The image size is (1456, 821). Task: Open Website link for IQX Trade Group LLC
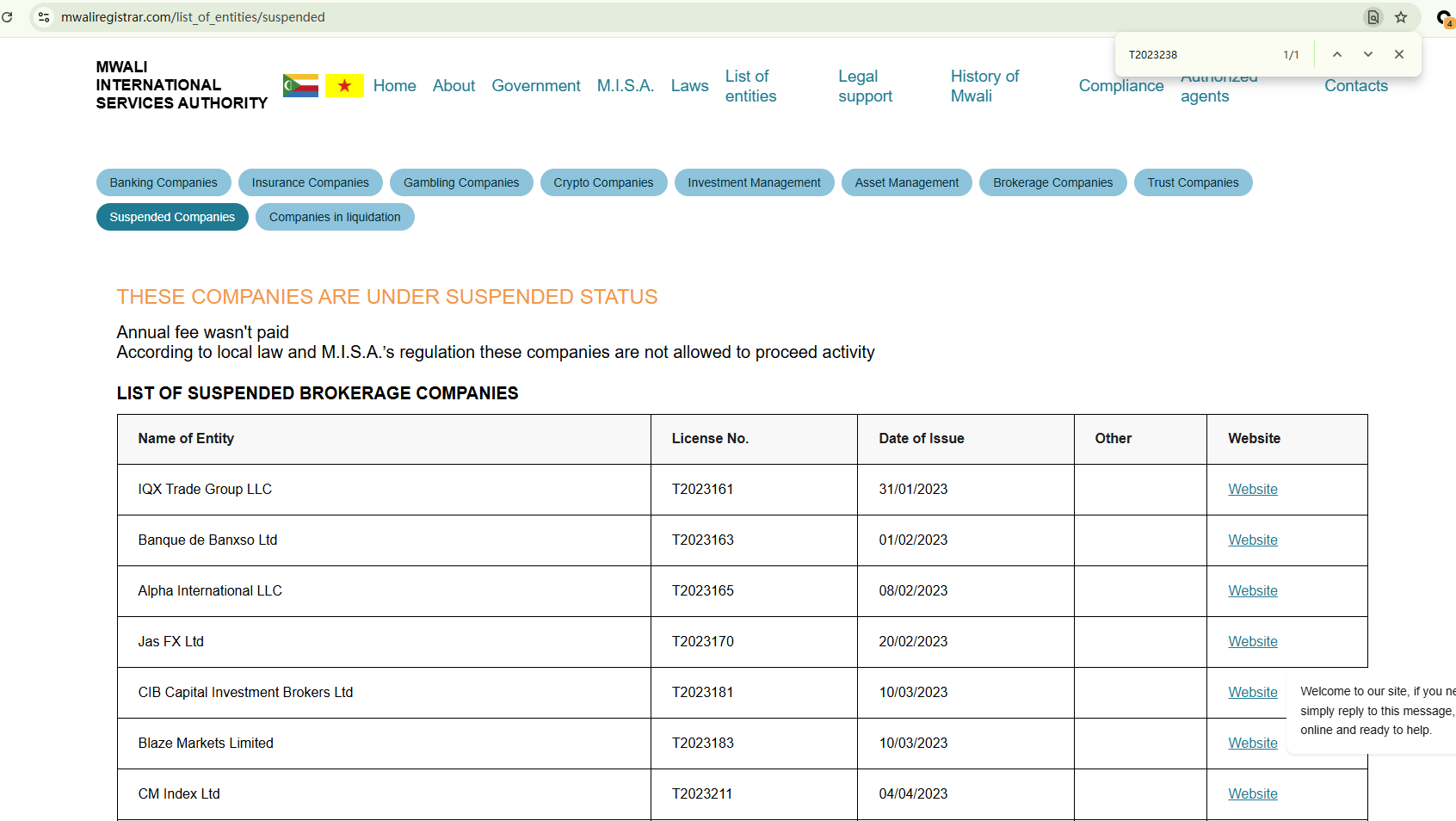pyautogui.click(x=1252, y=489)
